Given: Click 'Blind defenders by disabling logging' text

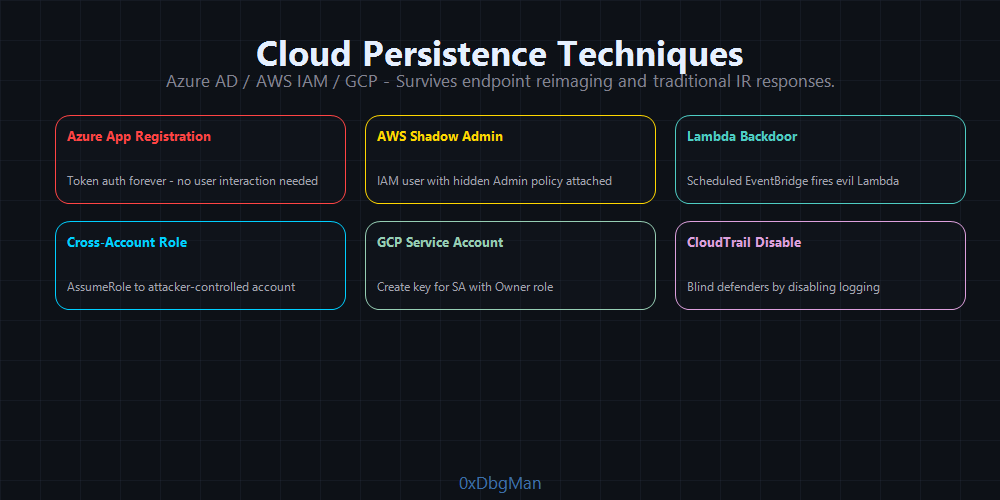Looking at the screenshot, I should 783,287.
